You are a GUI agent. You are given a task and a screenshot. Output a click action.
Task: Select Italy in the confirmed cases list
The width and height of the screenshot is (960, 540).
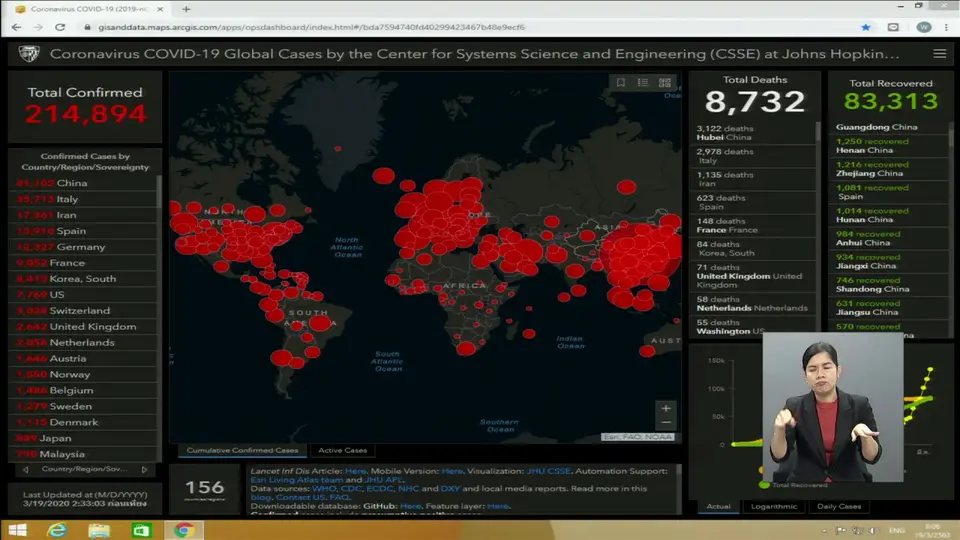[x=83, y=199]
